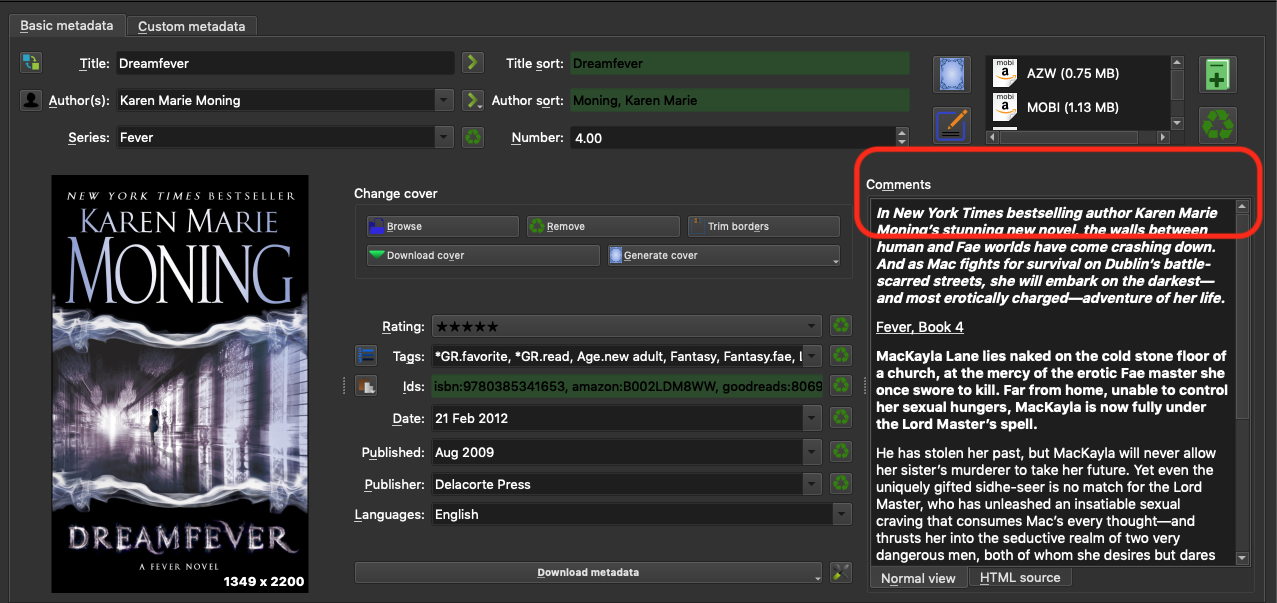
Task: Select the AZW format Amazon icon
Action: click(x=1005, y=73)
